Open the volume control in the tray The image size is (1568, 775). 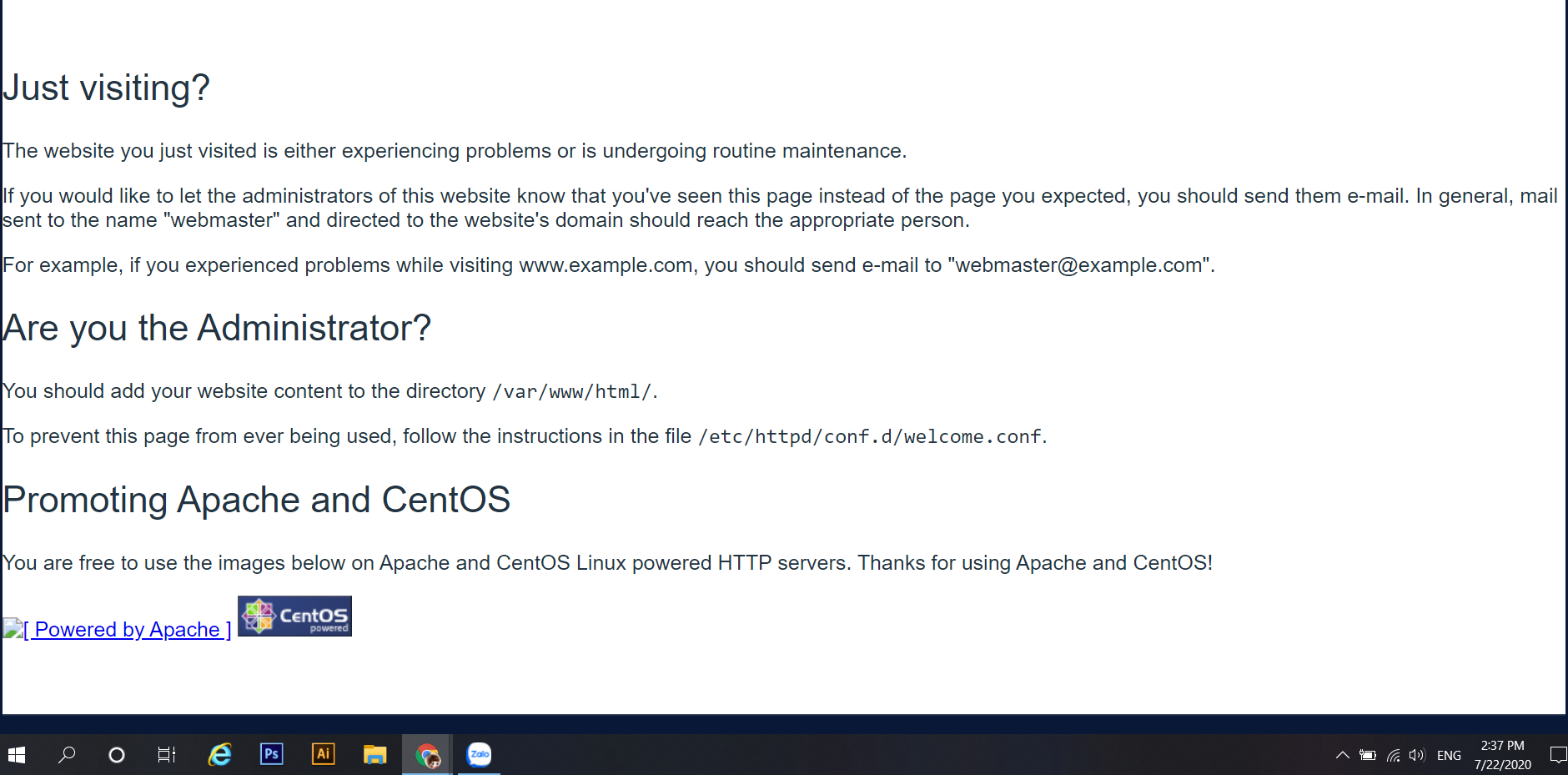(x=1417, y=755)
